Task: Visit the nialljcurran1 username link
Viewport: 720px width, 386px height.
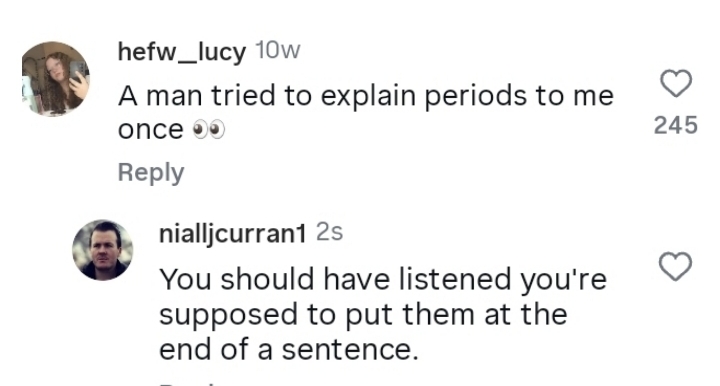Action: [x=232, y=234]
